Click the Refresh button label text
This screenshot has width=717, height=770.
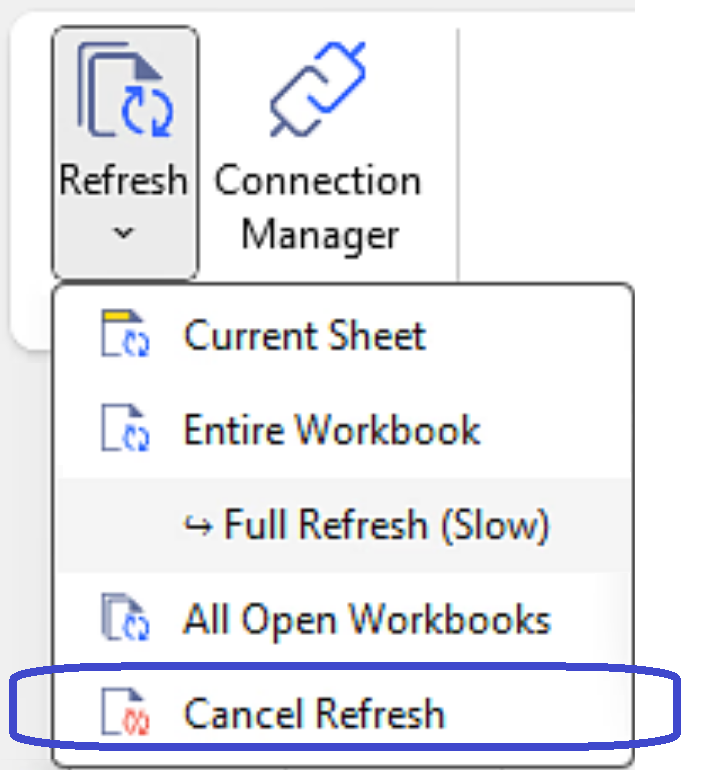pyautogui.click(x=123, y=181)
